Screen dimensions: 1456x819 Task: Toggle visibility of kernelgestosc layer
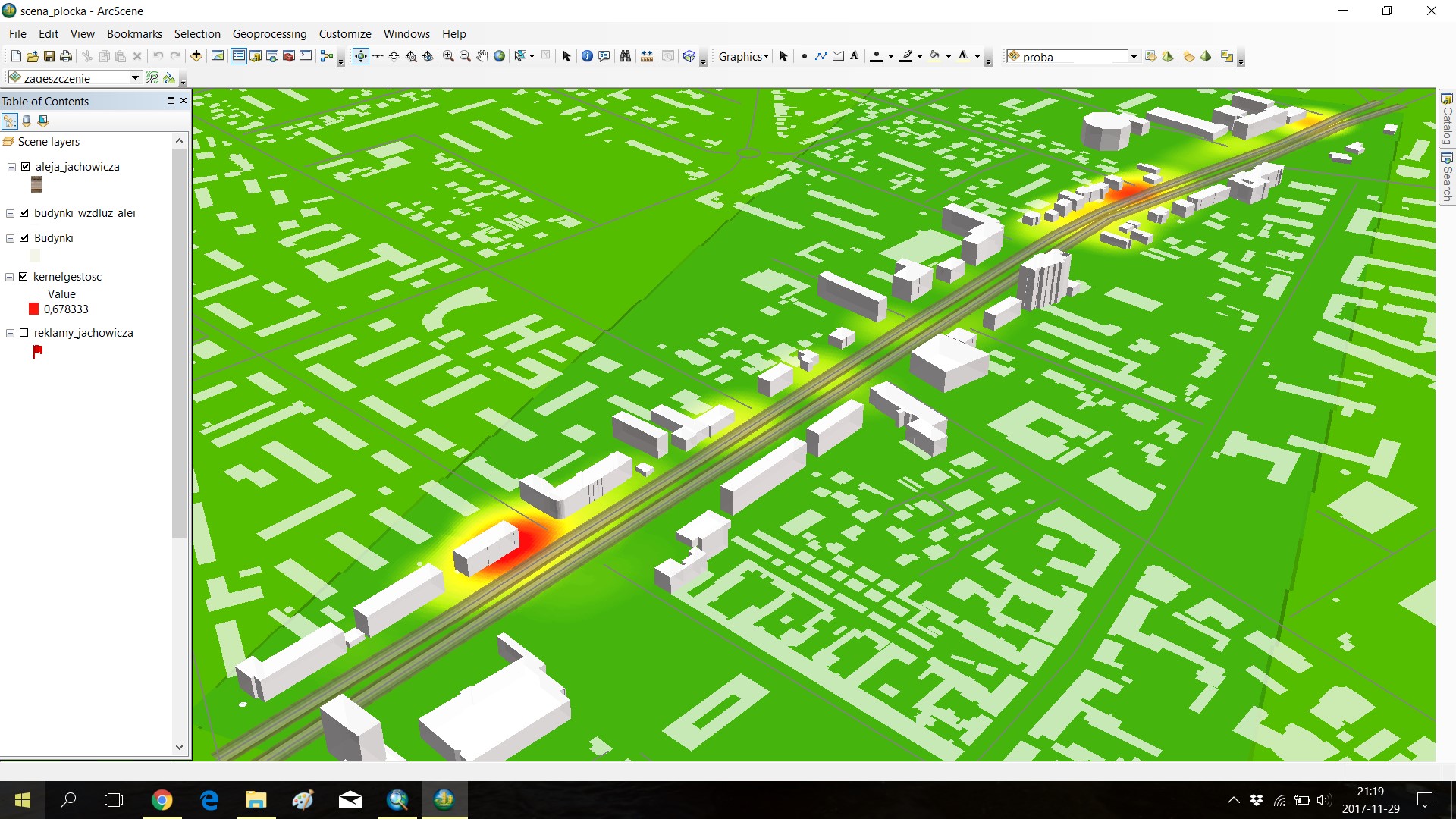click(25, 276)
